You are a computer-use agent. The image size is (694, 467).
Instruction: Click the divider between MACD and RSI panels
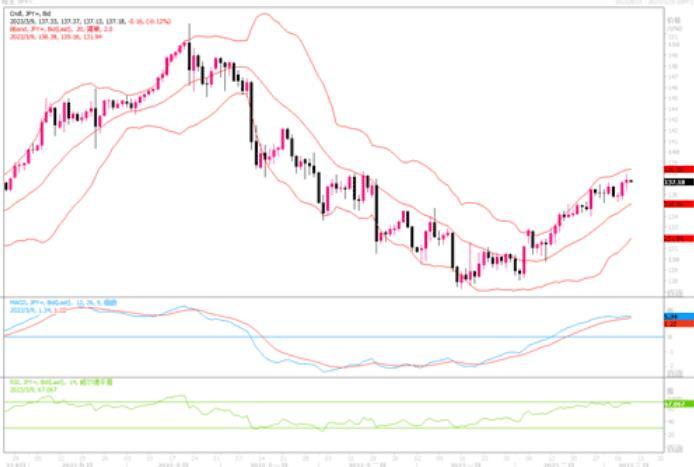[330, 377]
